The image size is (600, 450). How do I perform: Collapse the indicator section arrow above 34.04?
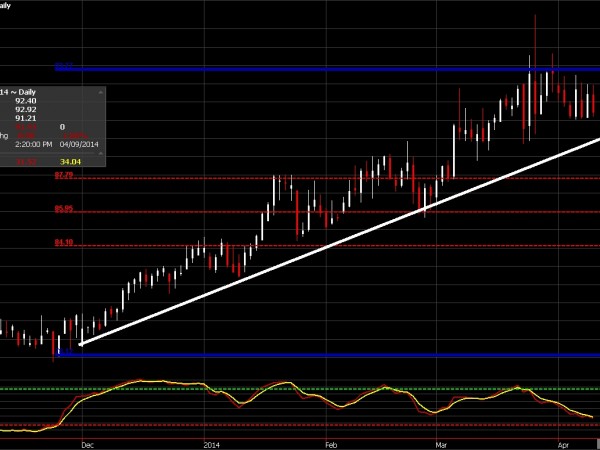(x=101, y=153)
